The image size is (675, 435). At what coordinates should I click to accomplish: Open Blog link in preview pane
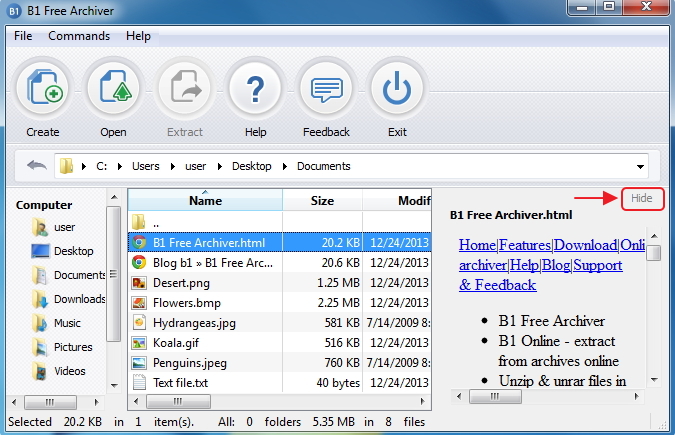click(x=556, y=265)
